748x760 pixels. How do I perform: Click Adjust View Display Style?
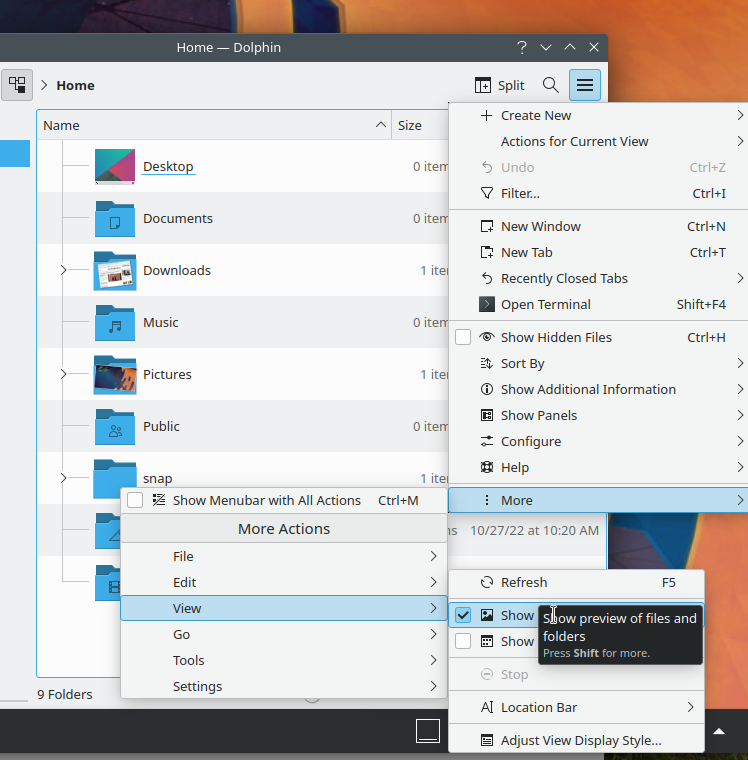click(580, 741)
